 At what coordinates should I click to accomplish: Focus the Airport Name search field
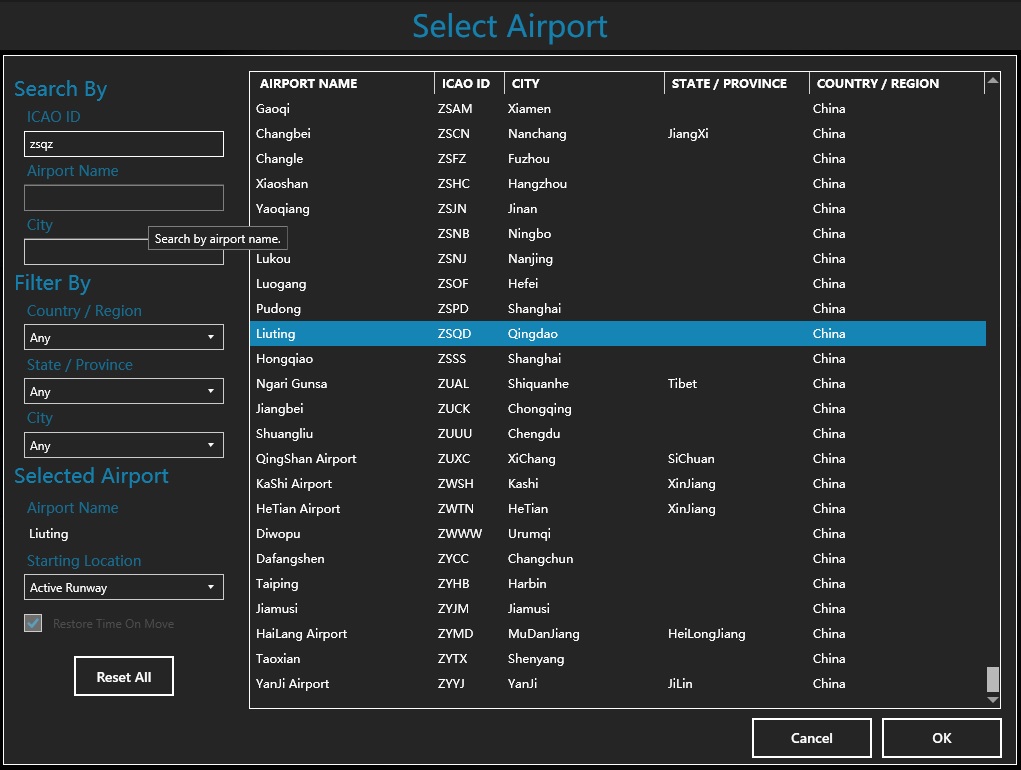(x=123, y=198)
